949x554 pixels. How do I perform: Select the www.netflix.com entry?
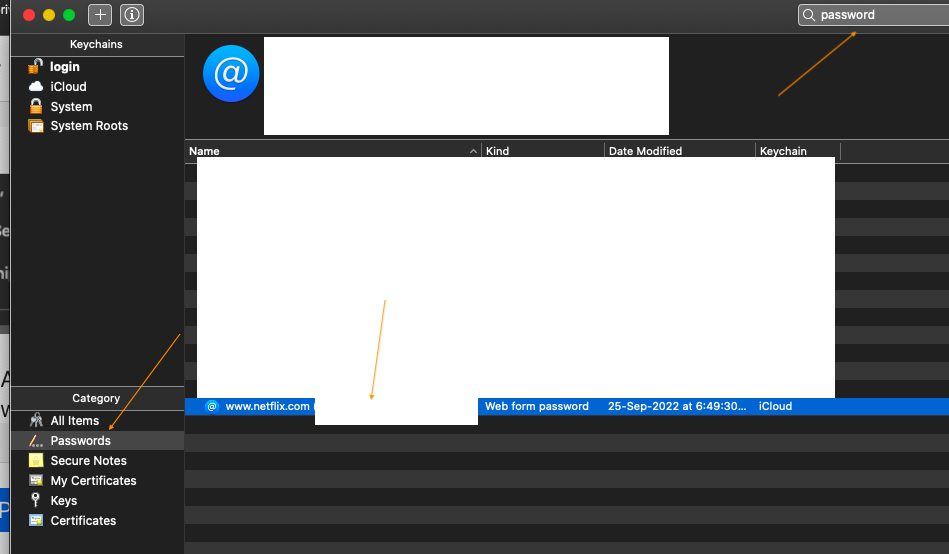click(567, 406)
